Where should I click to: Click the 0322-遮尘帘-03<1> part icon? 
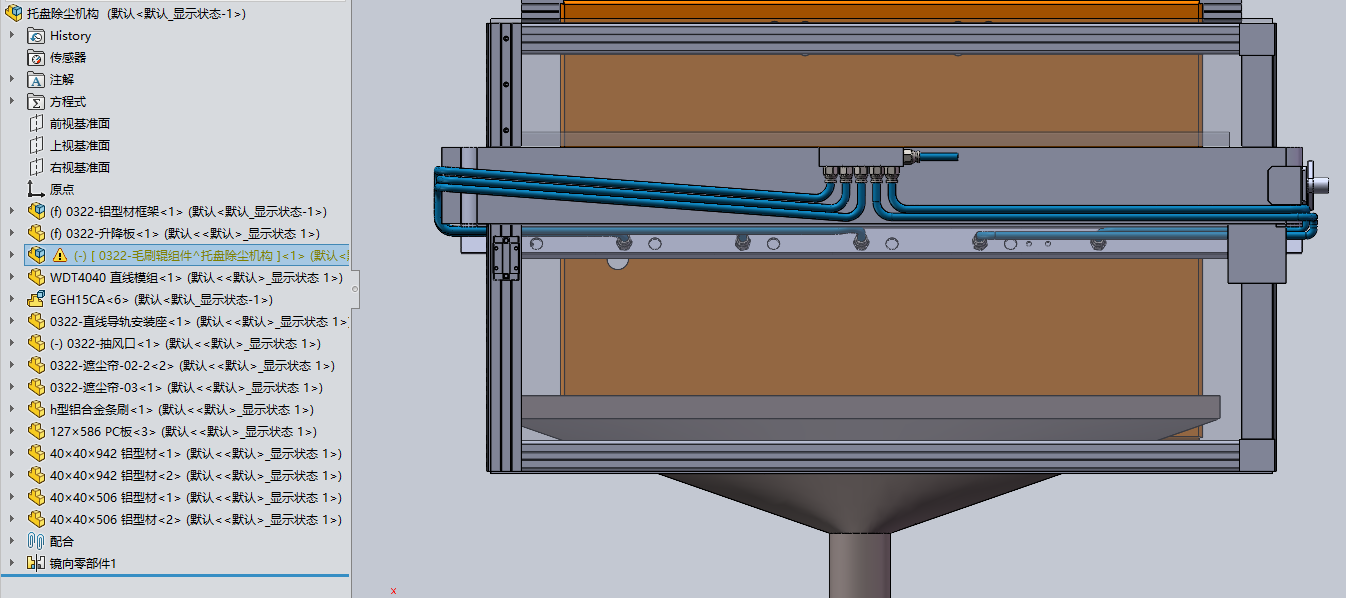(36, 388)
